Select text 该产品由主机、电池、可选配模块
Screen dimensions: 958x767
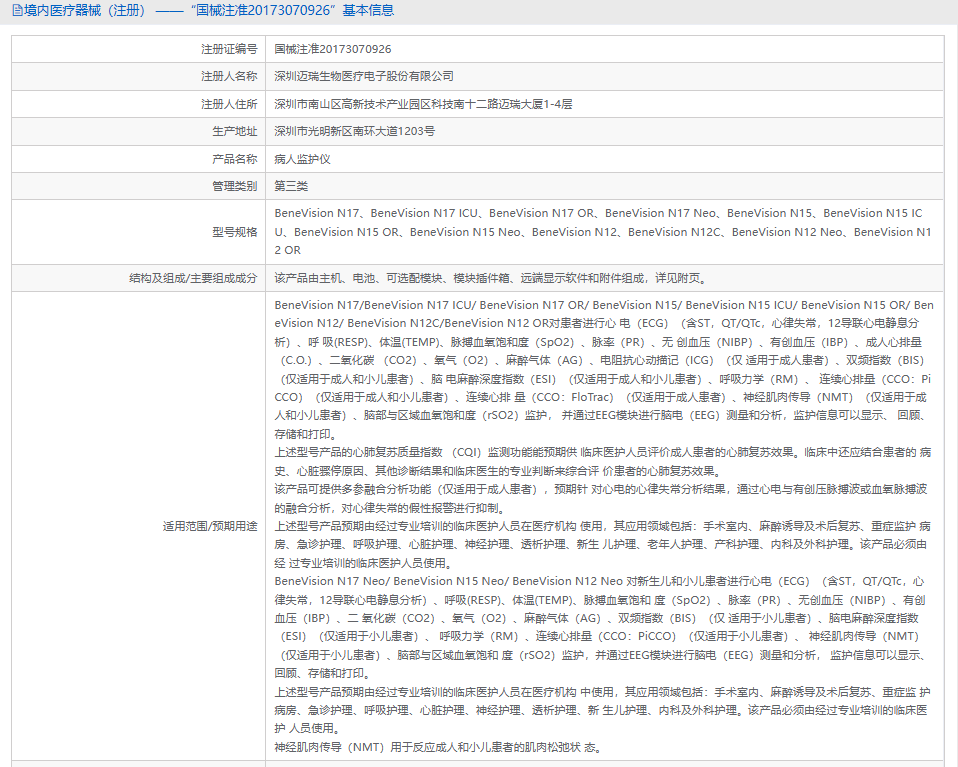491,278
